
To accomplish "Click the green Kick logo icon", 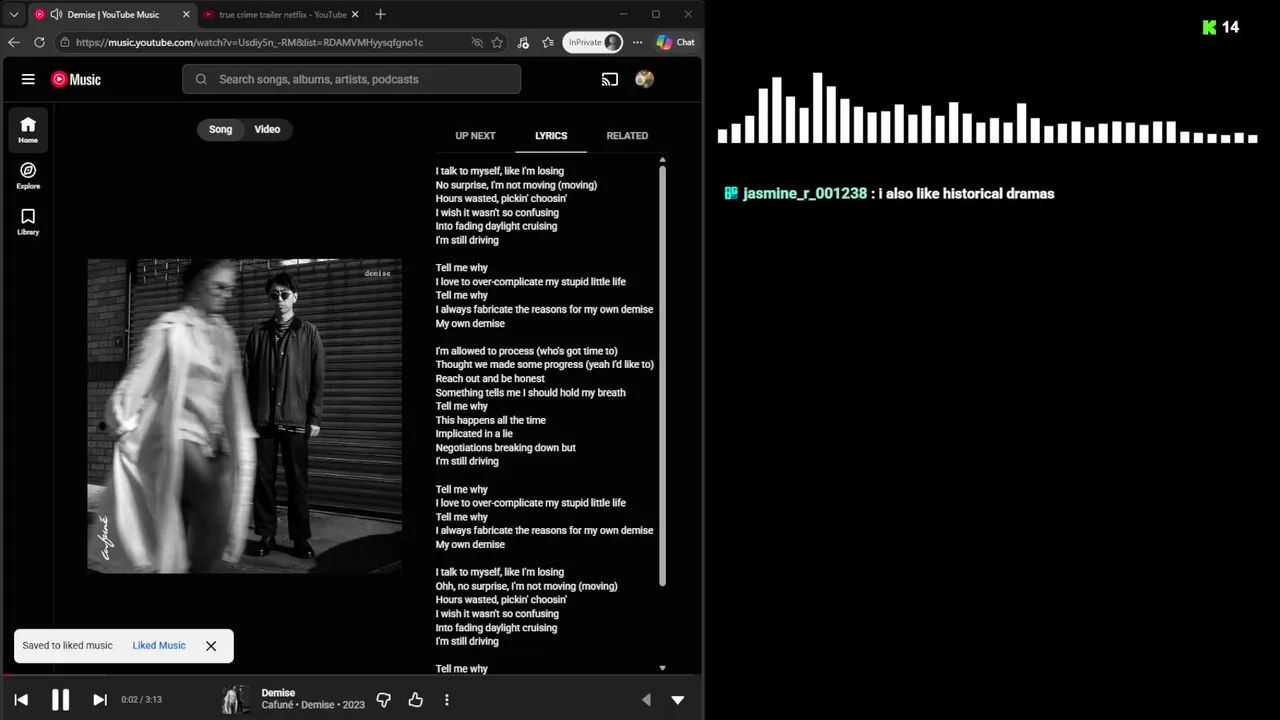I will (x=1209, y=27).
